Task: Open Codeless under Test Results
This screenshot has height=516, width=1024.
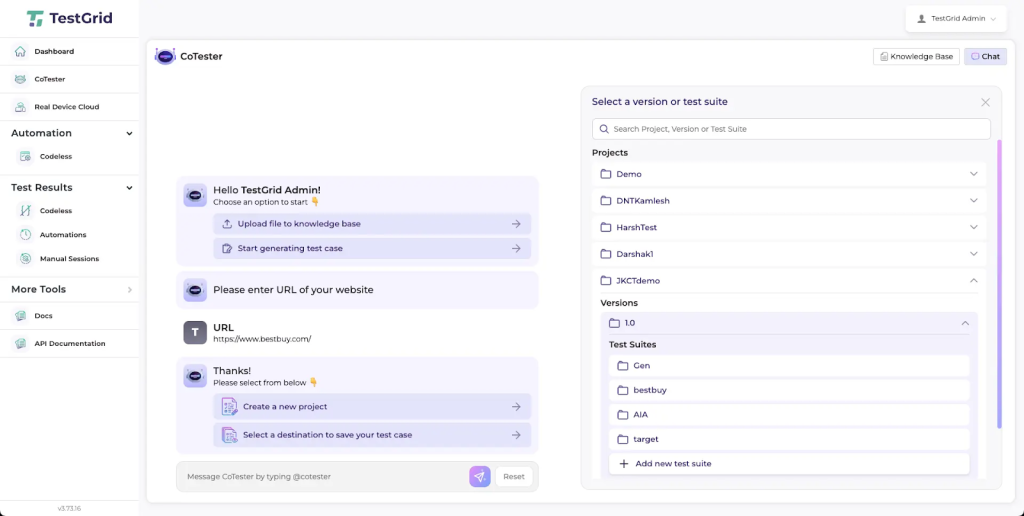Action: (x=56, y=211)
